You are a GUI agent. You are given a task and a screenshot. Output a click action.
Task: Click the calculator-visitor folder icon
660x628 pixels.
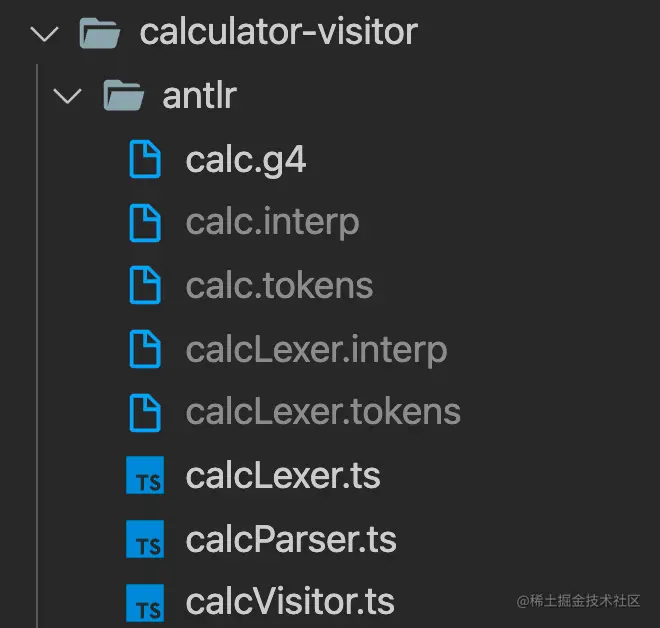click(100, 33)
